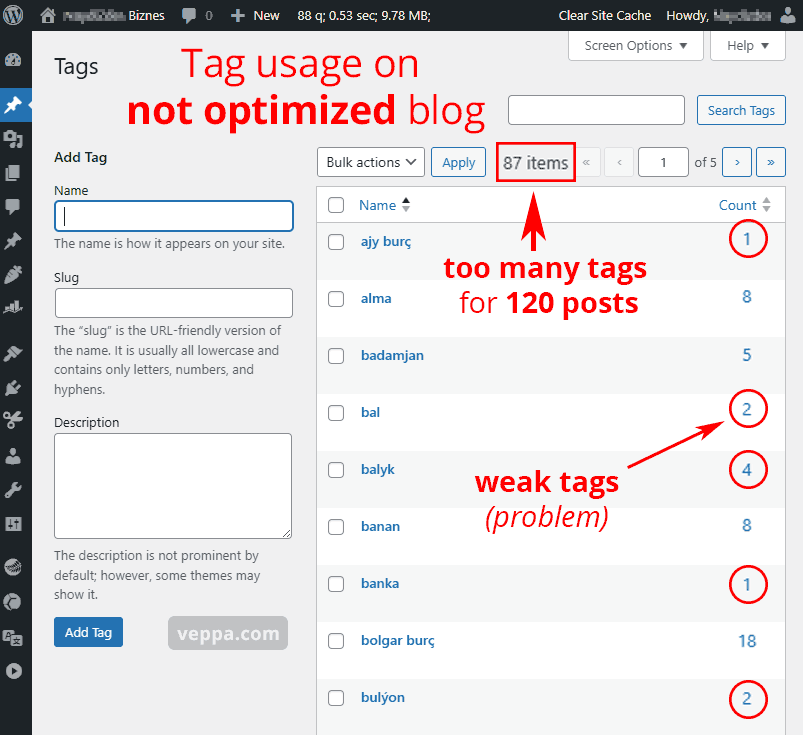Check the box for tag banka
Viewport: 803px width, 735px height.
[x=336, y=583]
